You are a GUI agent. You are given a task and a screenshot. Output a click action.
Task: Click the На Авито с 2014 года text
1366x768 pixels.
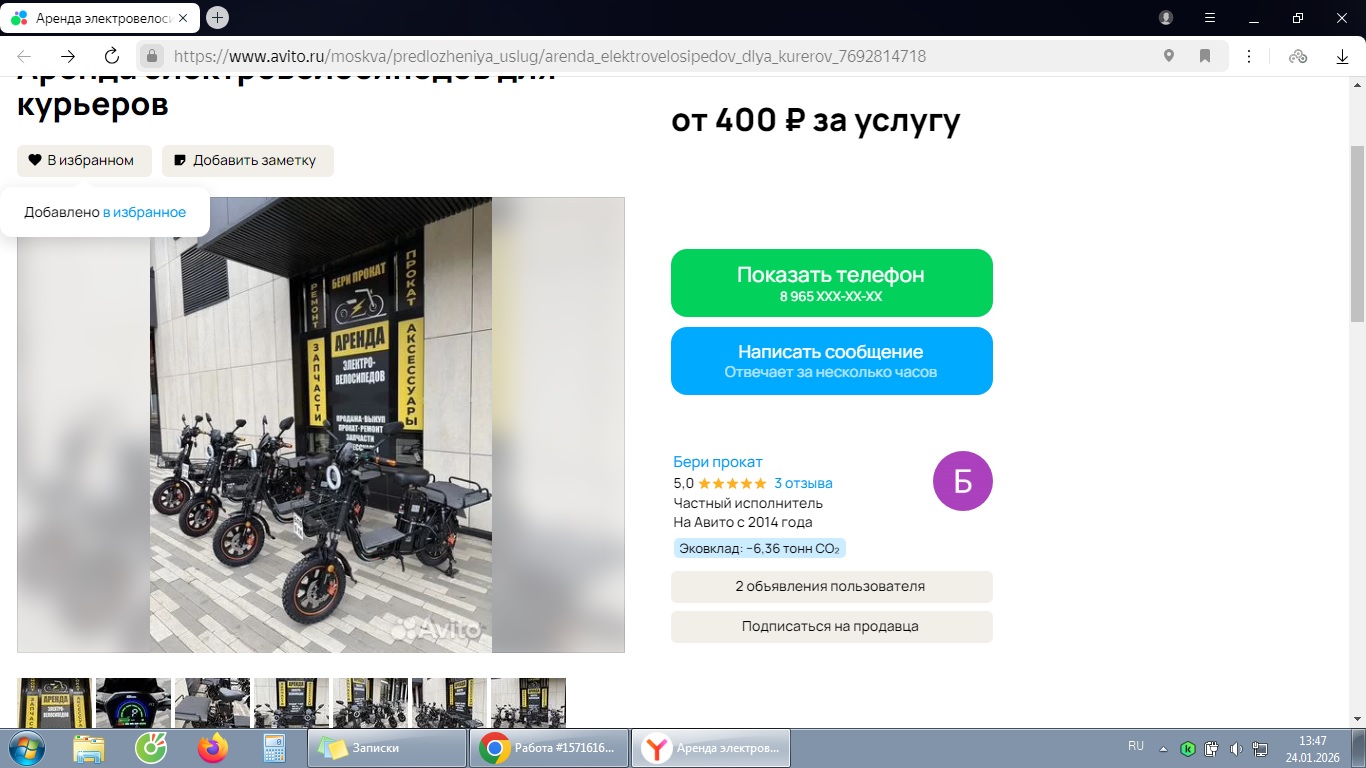[x=743, y=522]
